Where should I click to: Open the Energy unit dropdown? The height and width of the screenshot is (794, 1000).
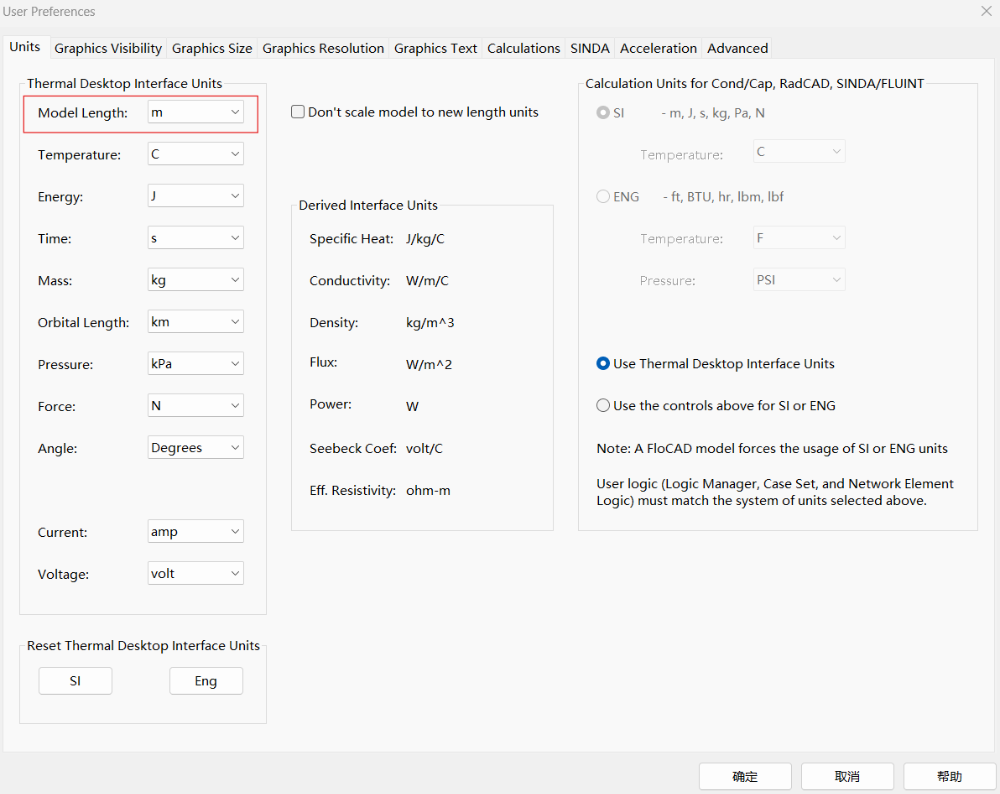coord(195,197)
